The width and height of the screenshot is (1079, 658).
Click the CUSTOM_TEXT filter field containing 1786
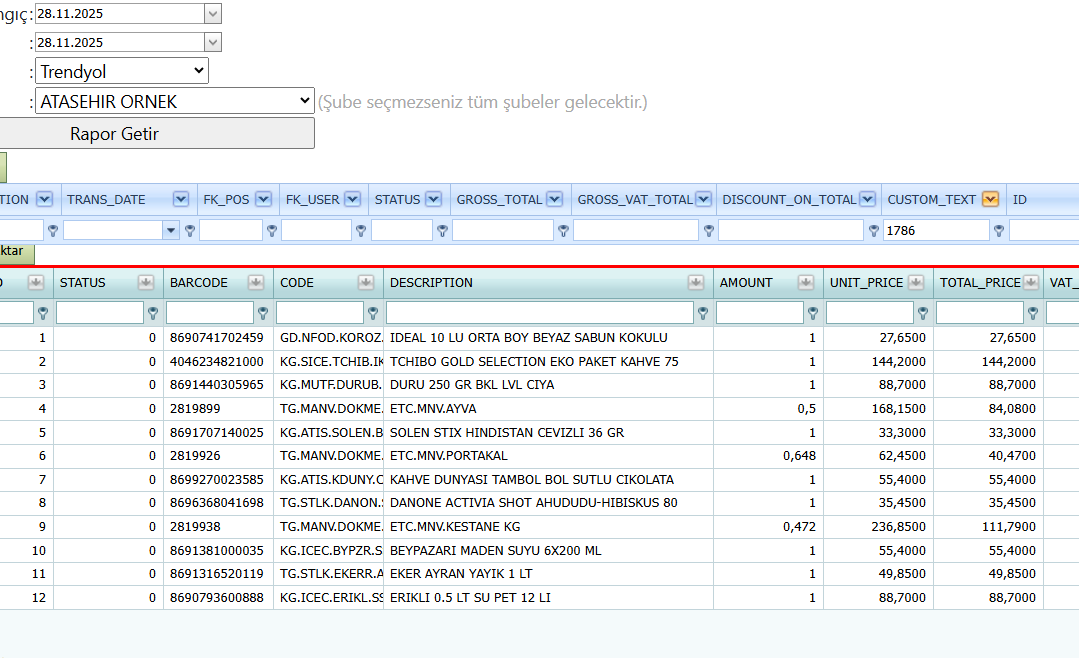[936, 231]
